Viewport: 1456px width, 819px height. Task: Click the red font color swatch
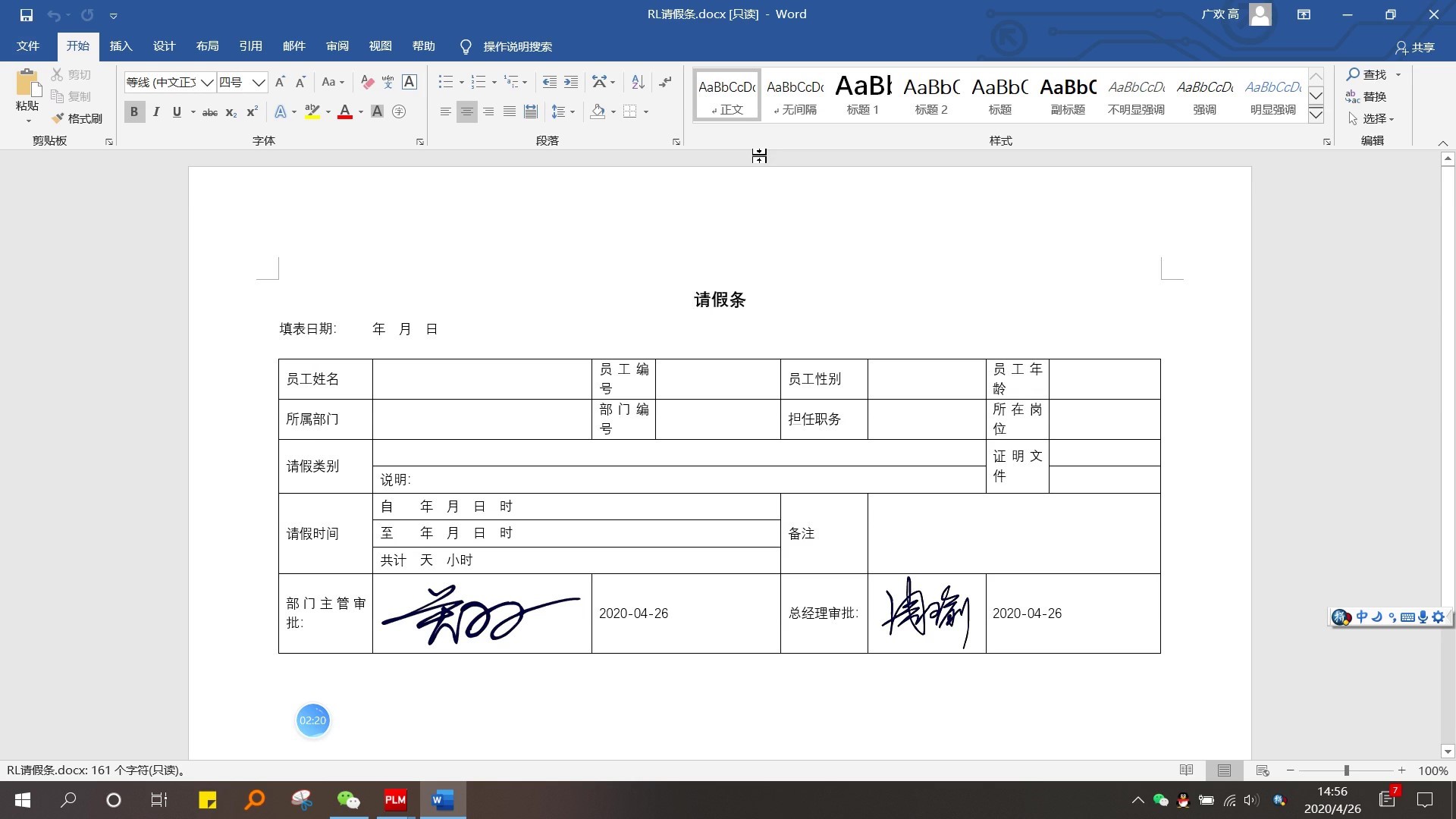345,112
